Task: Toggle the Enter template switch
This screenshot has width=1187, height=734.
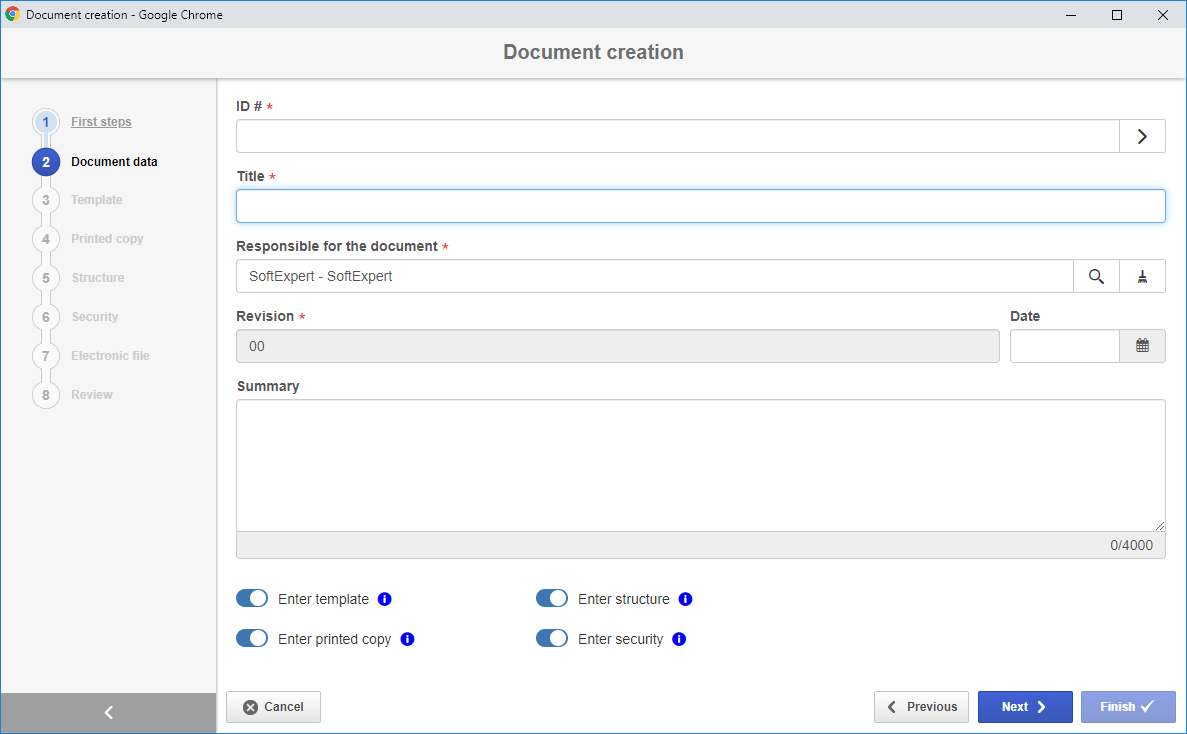Action: (x=252, y=599)
